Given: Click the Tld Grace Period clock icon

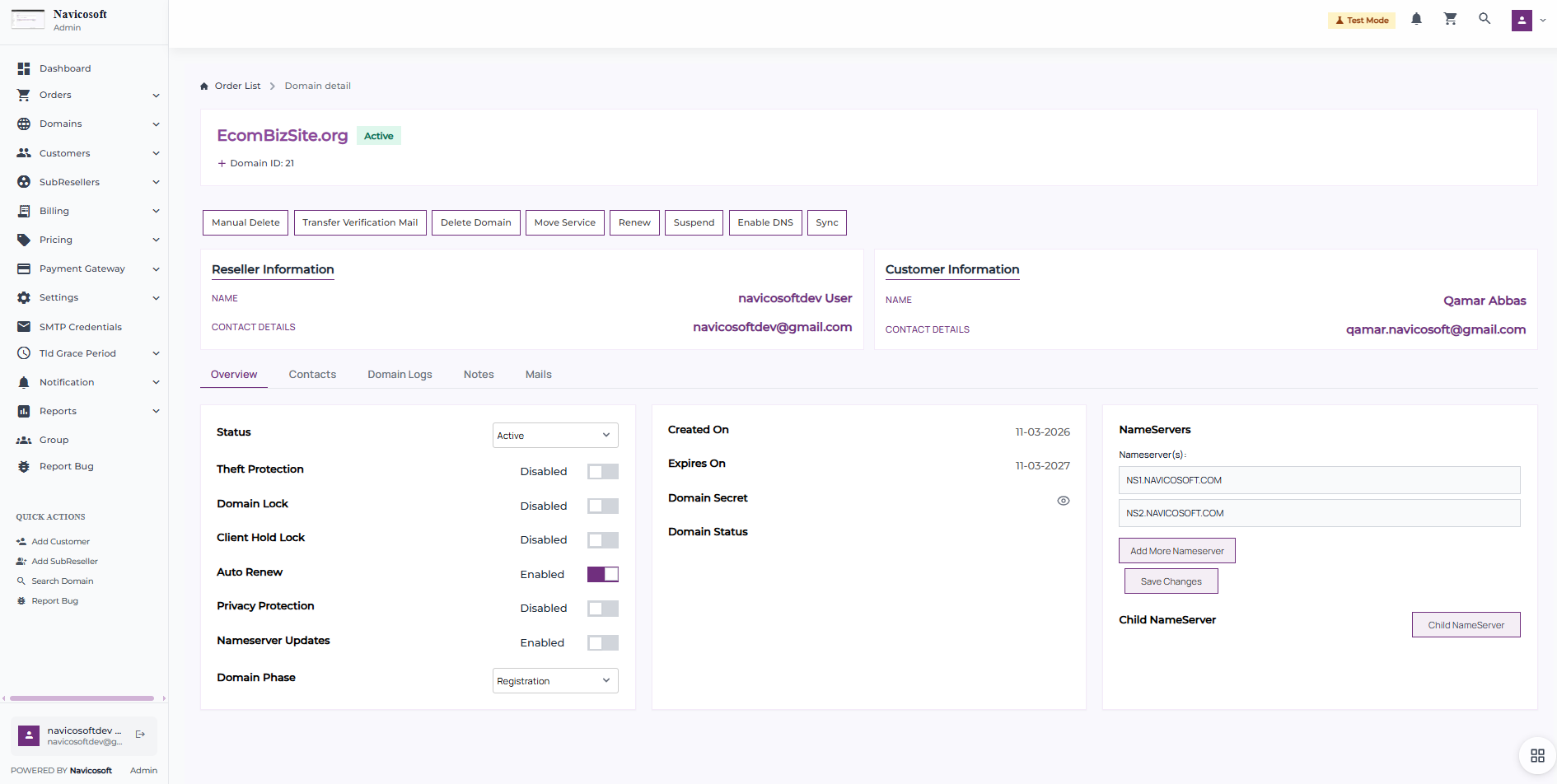Looking at the screenshot, I should coord(24,353).
